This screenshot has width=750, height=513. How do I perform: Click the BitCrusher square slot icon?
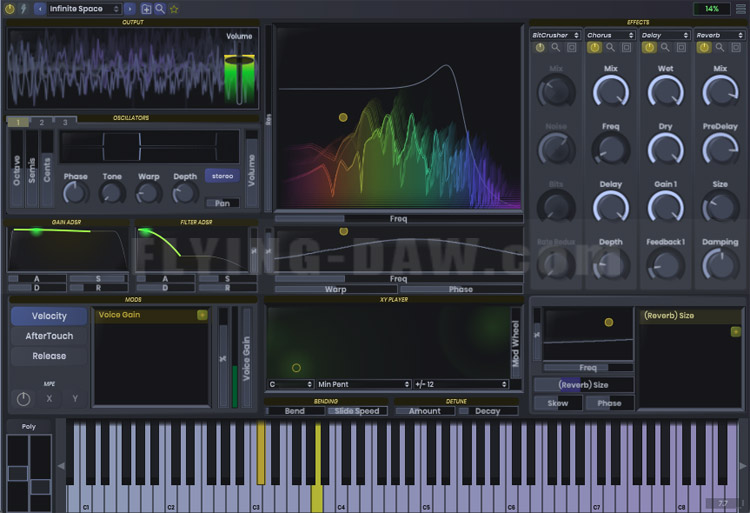(572, 47)
